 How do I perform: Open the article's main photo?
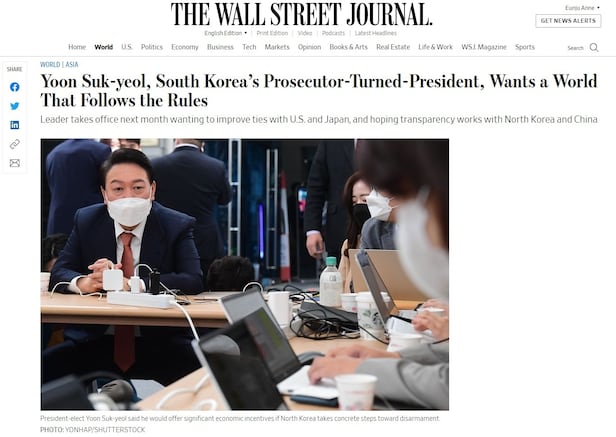click(x=245, y=274)
